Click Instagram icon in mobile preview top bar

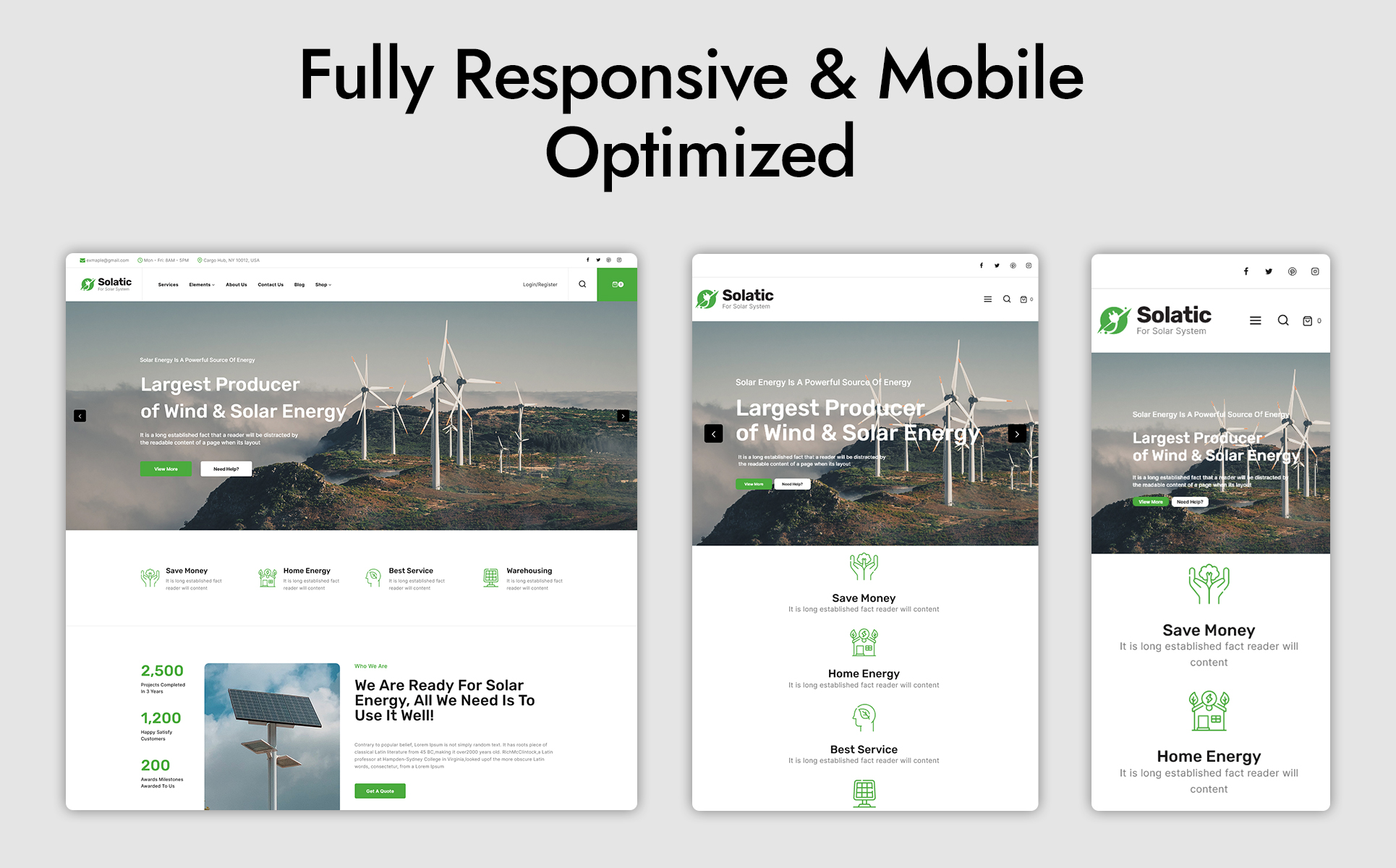tap(1315, 271)
